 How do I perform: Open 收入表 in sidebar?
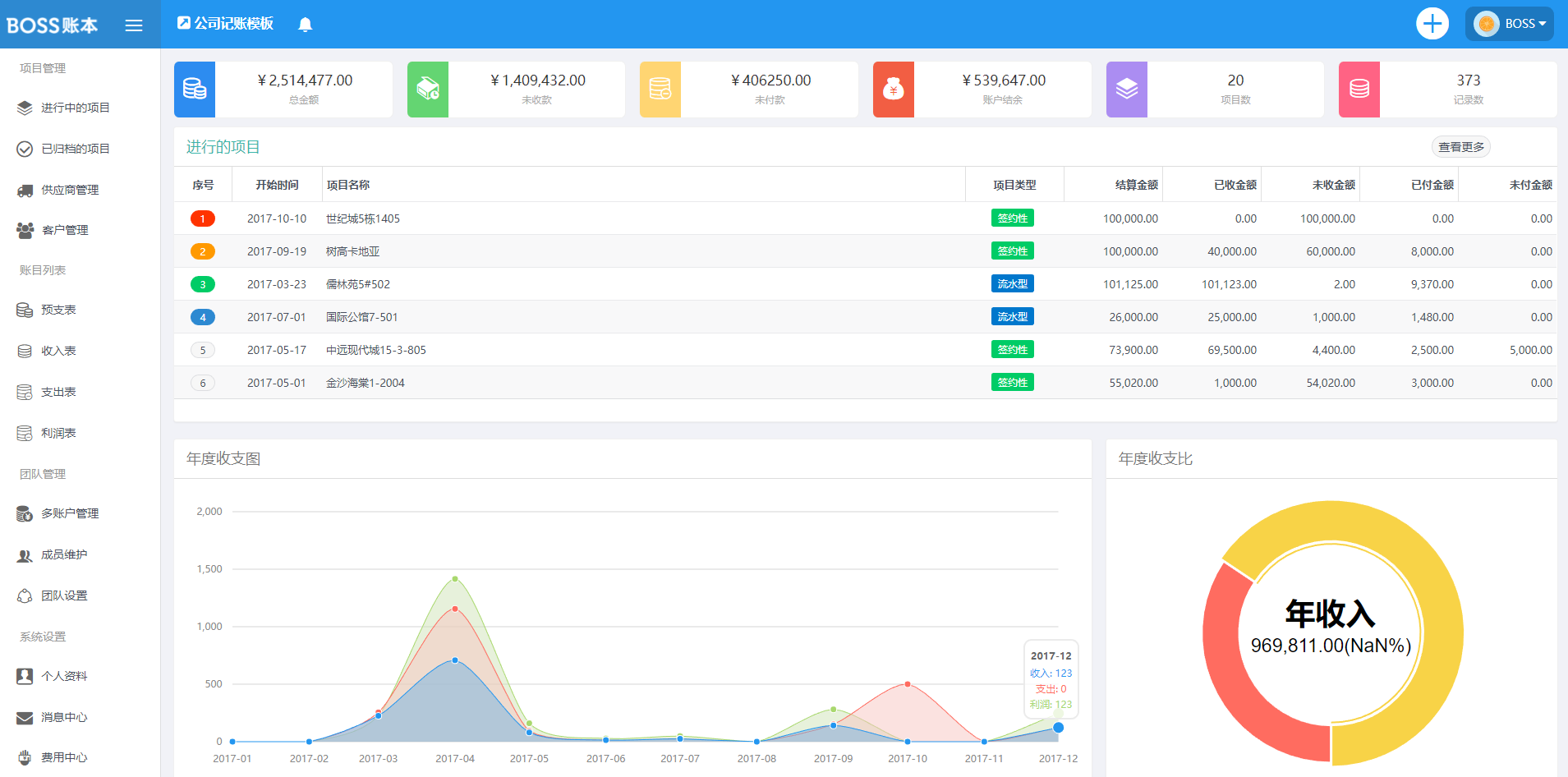coord(58,351)
